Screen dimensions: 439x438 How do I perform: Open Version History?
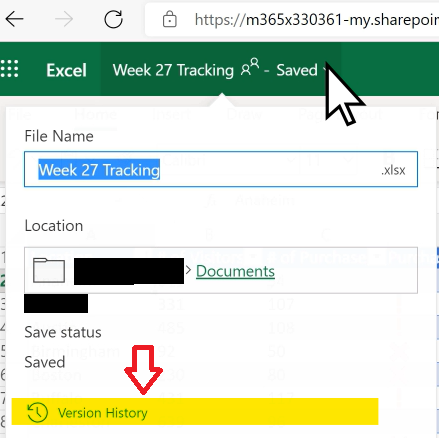coord(195,412)
